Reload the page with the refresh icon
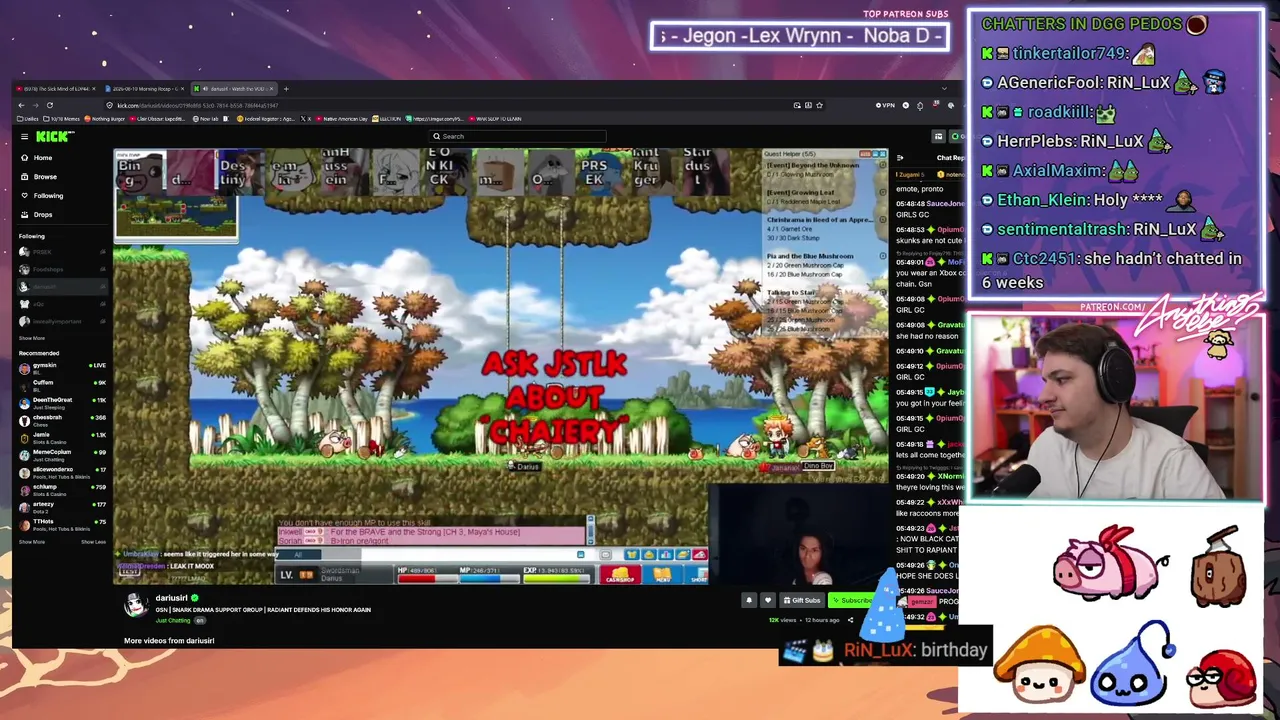The height and width of the screenshot is (720, 1280). click(49, 105)
